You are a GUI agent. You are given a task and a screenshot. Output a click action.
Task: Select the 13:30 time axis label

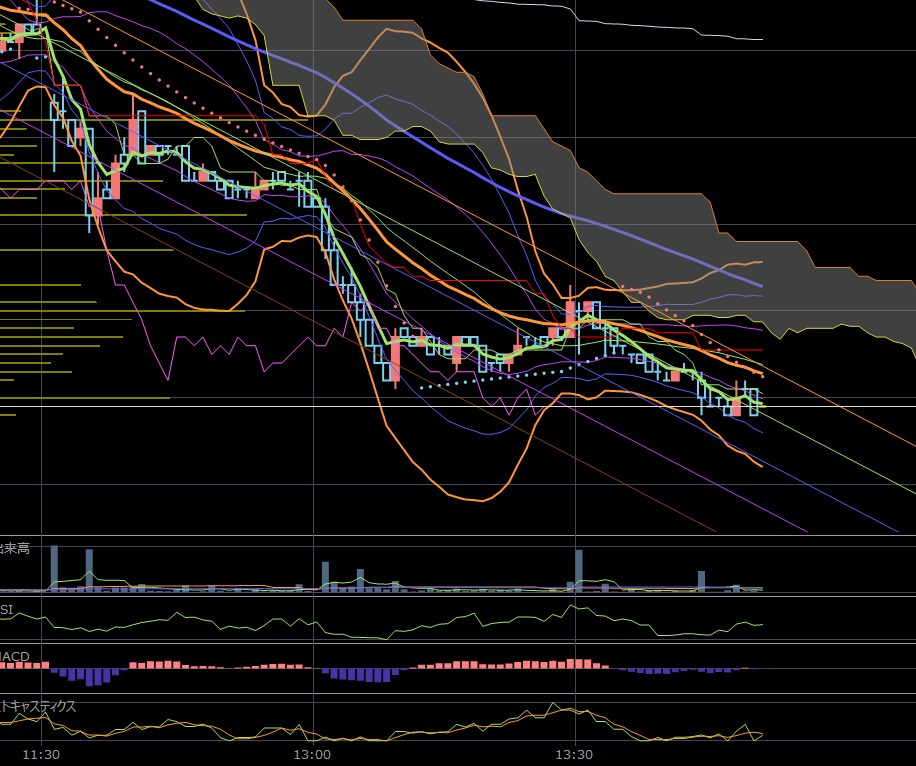coord(576,754)
